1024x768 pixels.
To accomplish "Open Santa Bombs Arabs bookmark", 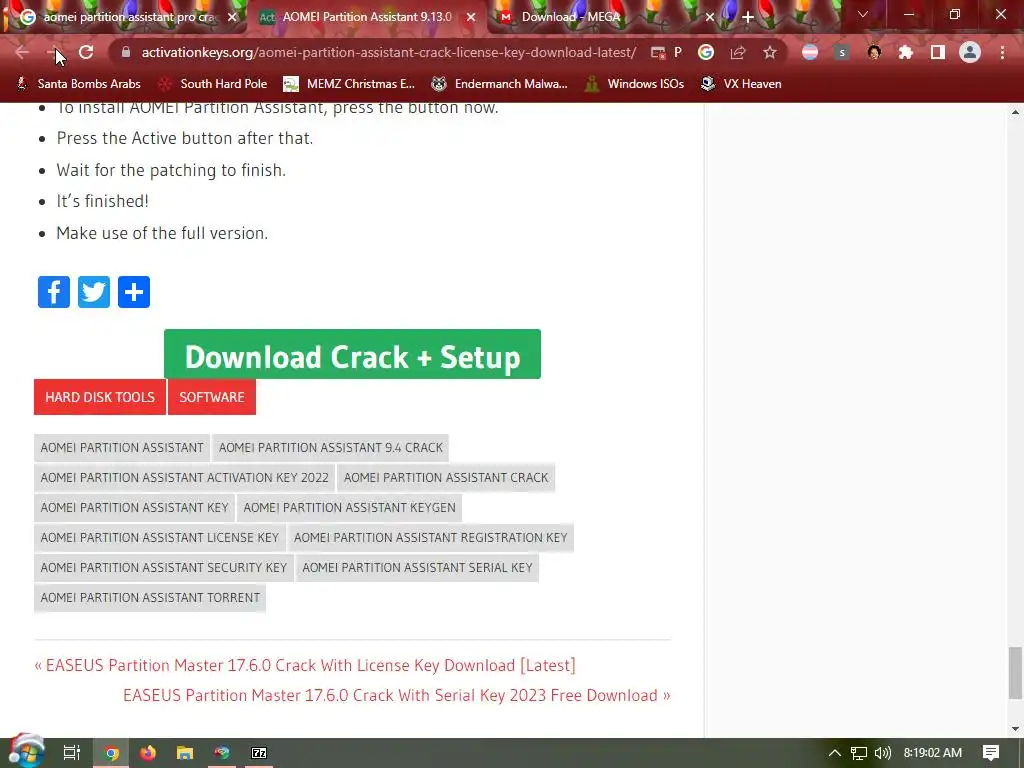I will (x=78, y=84).
